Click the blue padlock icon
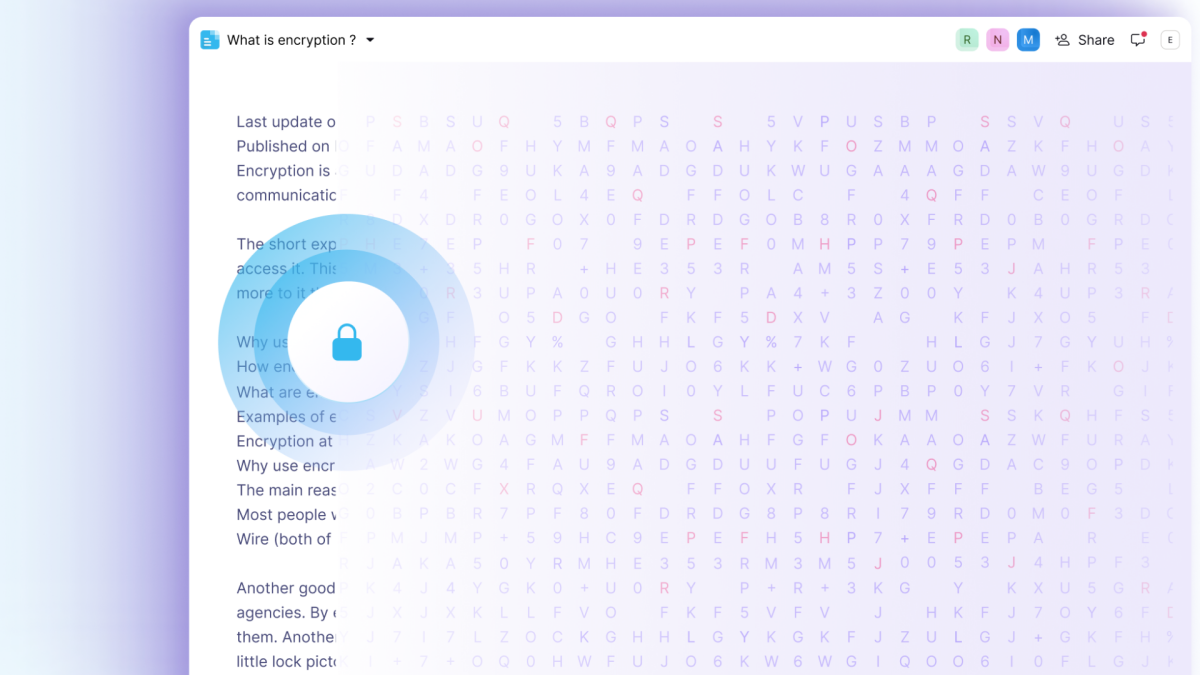1200x675 pixels. tap(347, 342)
